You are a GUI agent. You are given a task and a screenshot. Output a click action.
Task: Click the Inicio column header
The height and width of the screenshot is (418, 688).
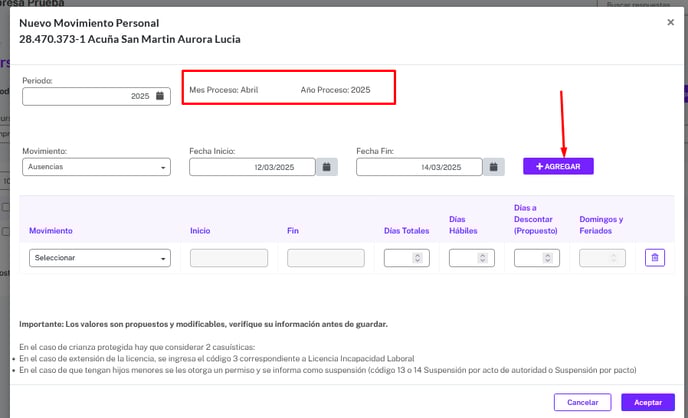(x=200, y=230)
